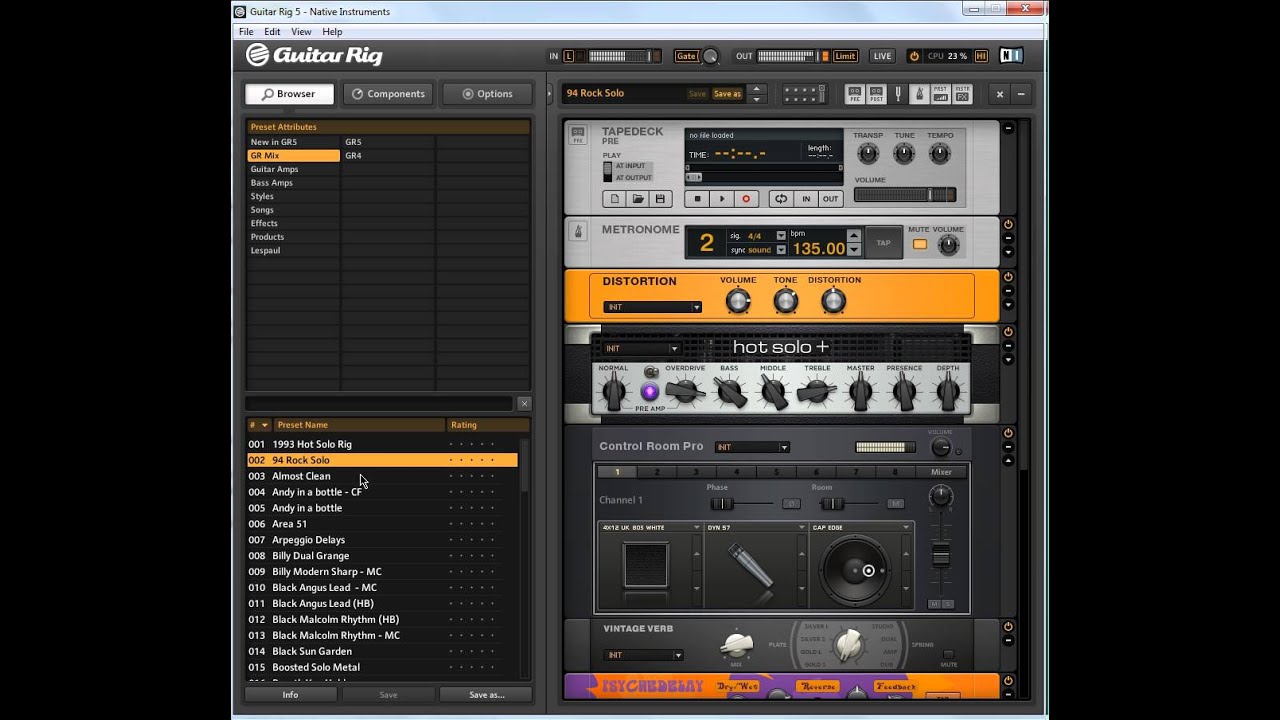Toggle the output Limit button
This screenshot has width=1280, height=720.
(845, 56)
